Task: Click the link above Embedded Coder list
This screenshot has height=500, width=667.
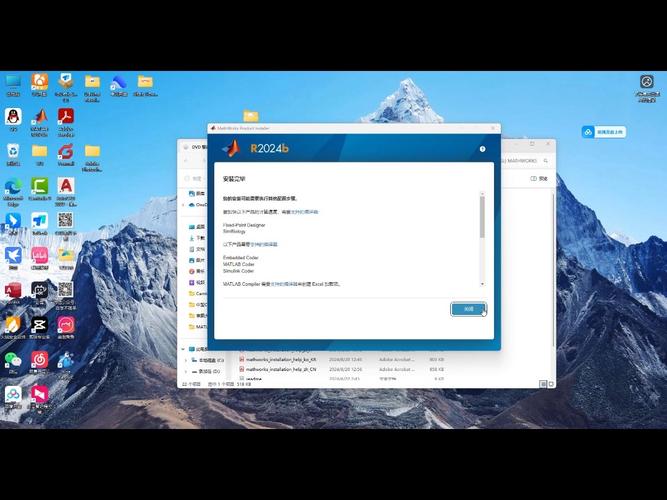Action: (x=264, y=244)
